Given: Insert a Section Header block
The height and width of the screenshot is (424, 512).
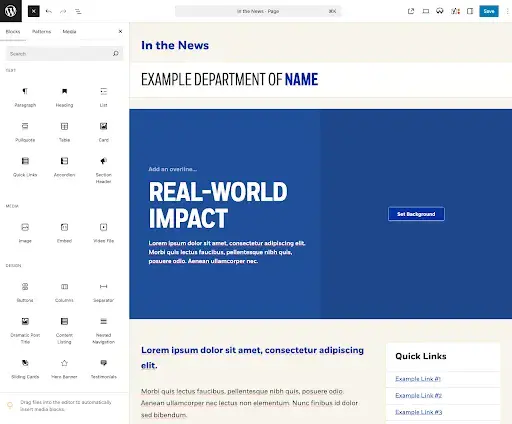Looking at the screenshot, I should [104, 170].
